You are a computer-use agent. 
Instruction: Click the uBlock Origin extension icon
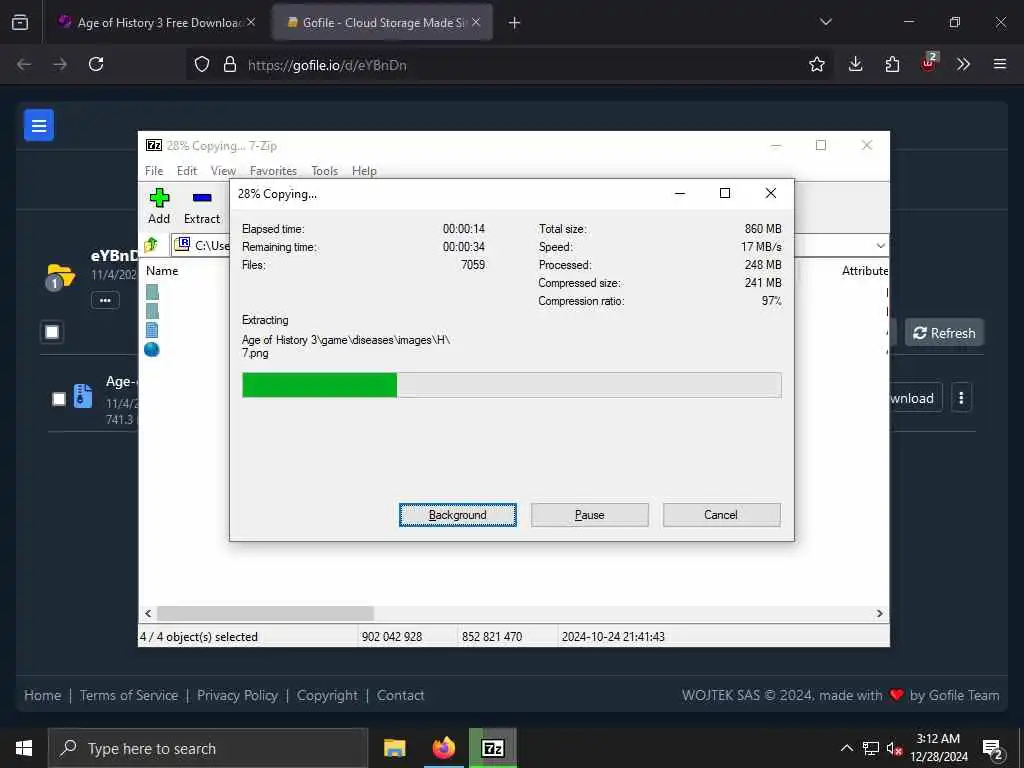click(929, 63)
